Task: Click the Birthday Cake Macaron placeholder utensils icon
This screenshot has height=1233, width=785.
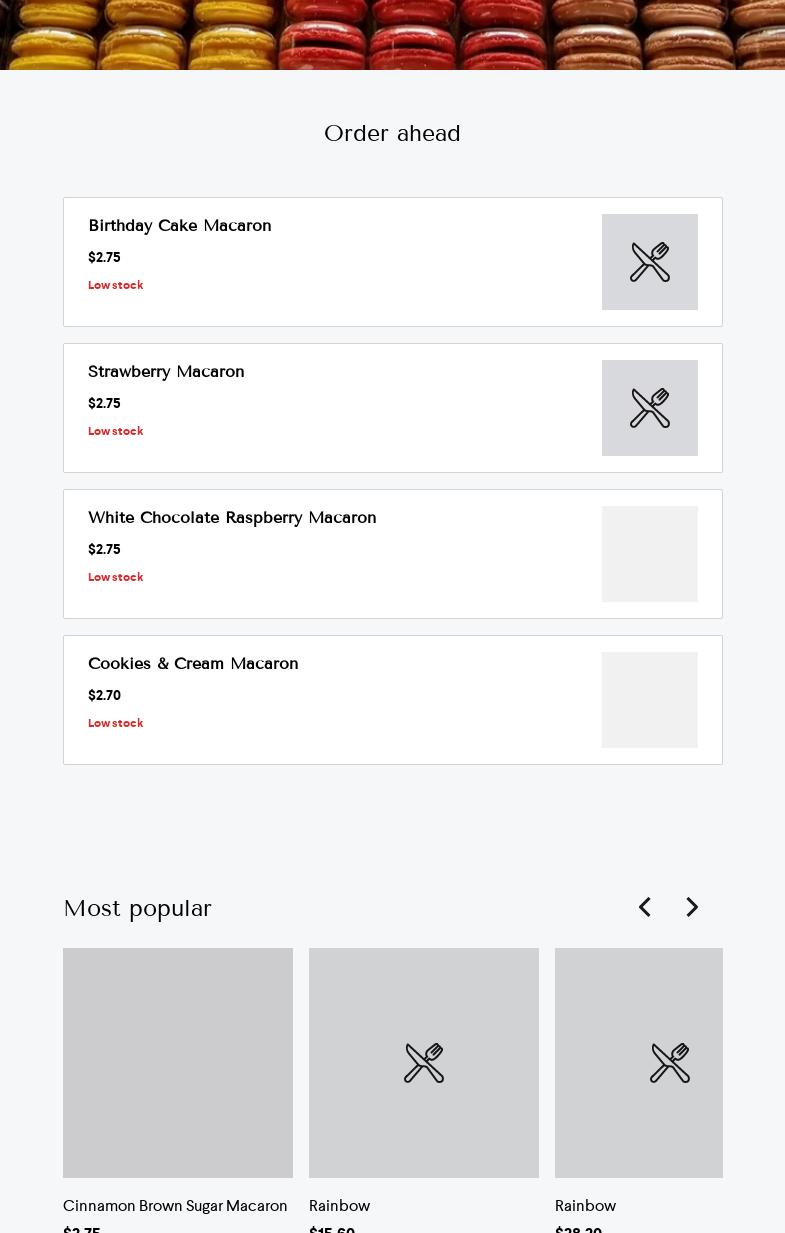Action: click(650, 262)
